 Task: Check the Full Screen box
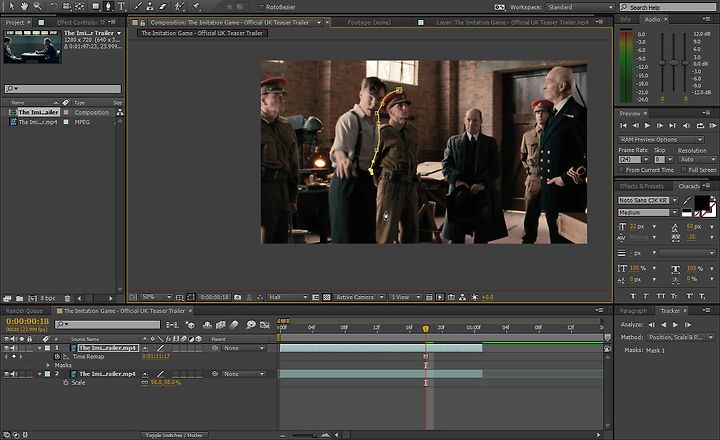tap(684, 170)
